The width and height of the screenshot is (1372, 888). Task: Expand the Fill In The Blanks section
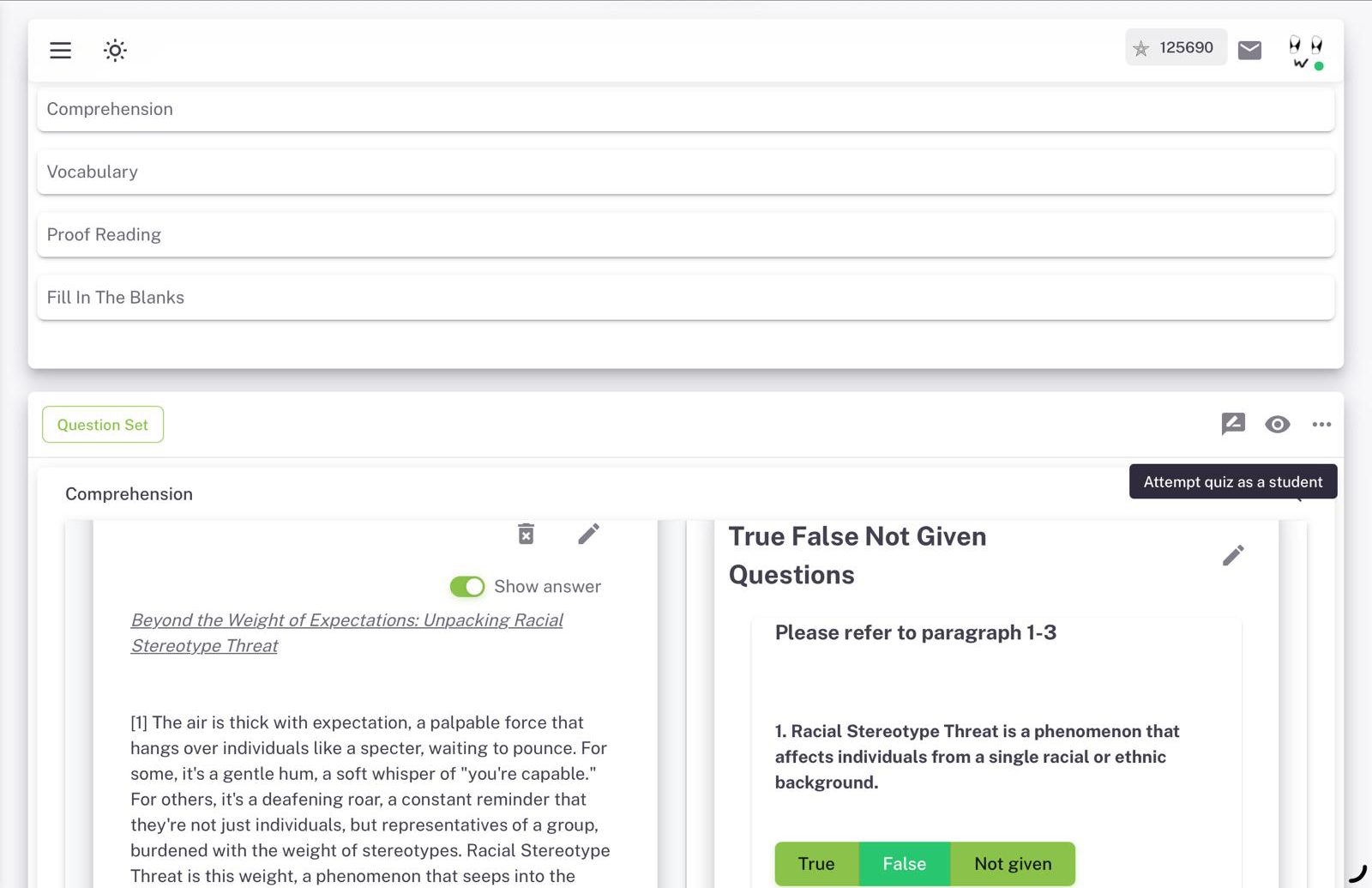click(x=686, y=297)
